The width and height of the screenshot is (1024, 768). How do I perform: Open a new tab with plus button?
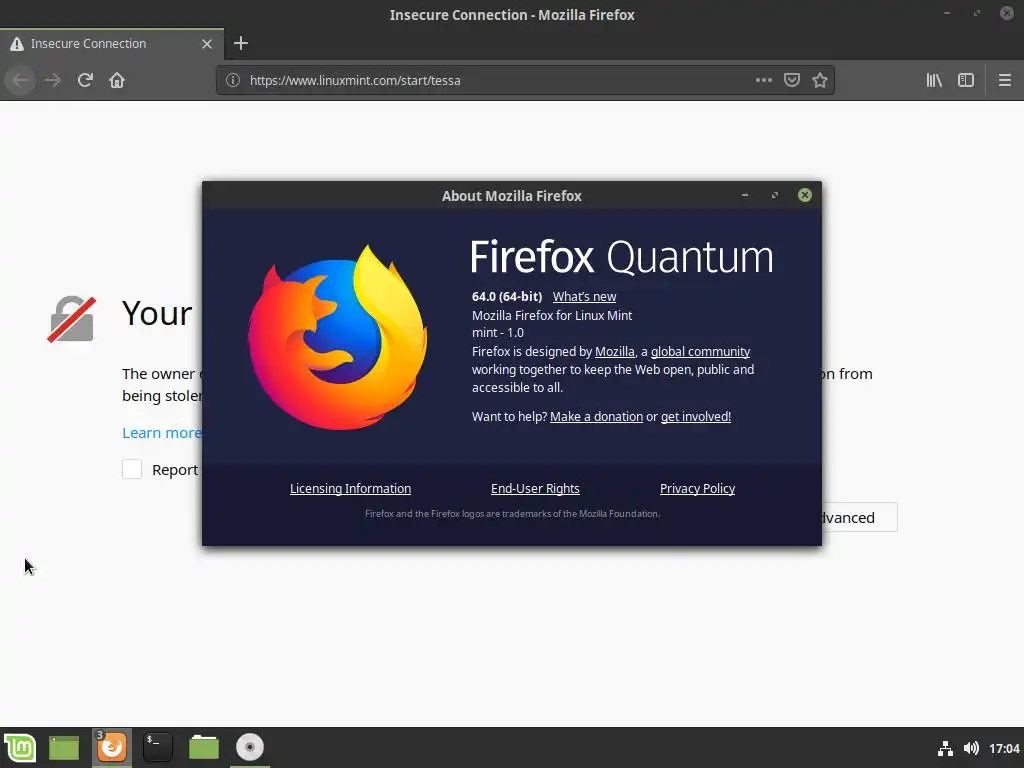(240, 43)
